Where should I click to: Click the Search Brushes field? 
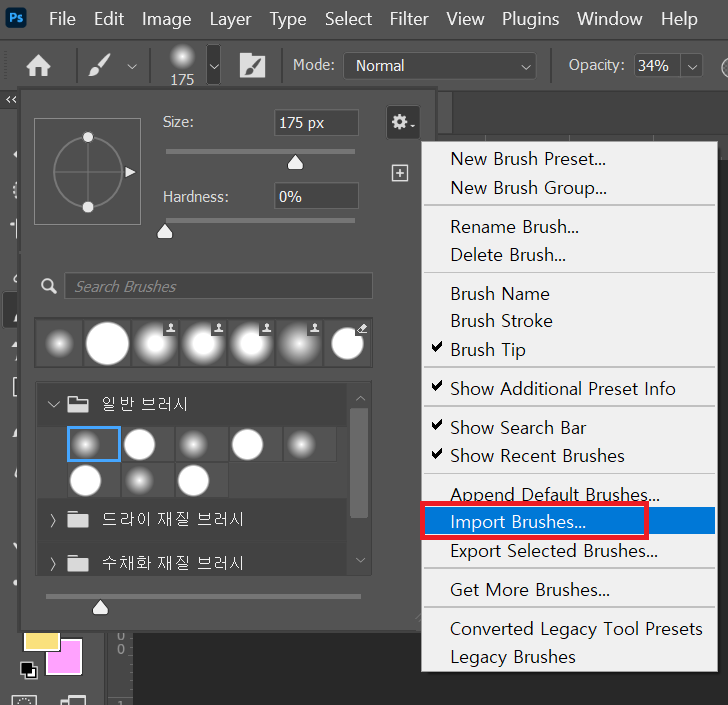pos(218,286)
